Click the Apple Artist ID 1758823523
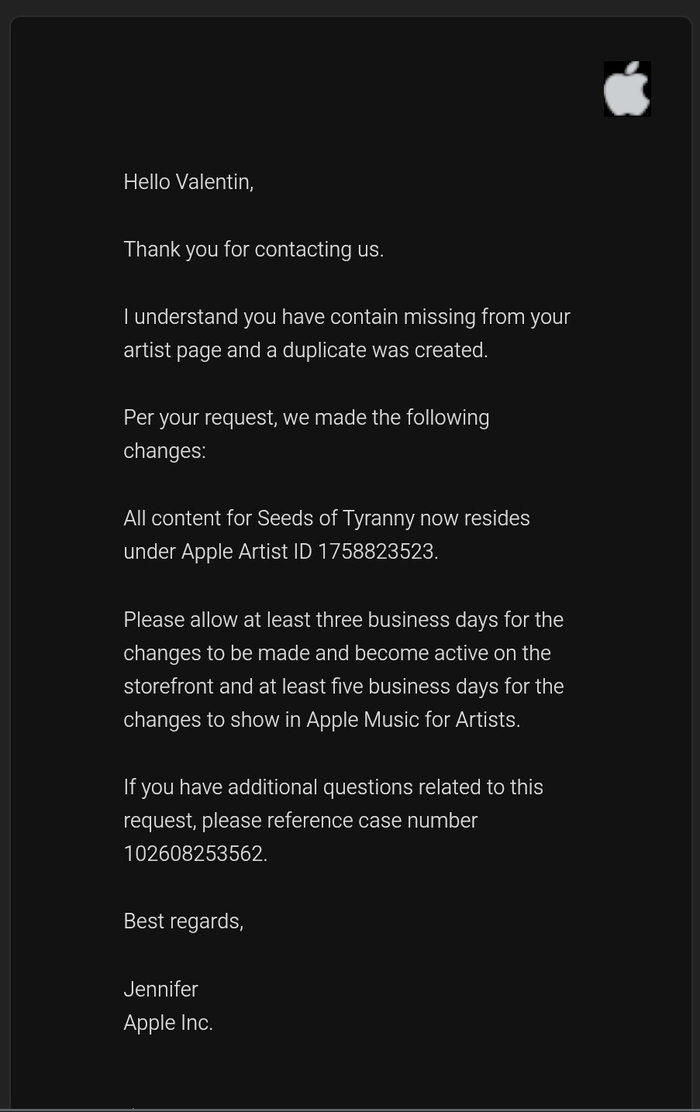Screen dimensions: 700x1112 [376, 552]
